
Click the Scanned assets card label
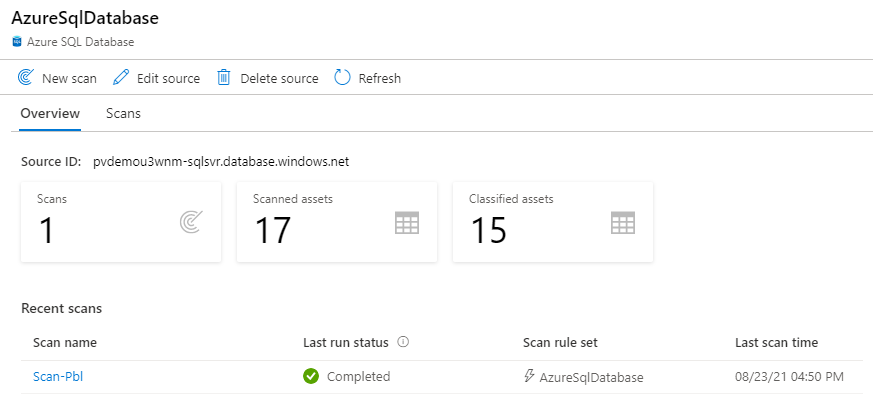[x=293, y=199]
